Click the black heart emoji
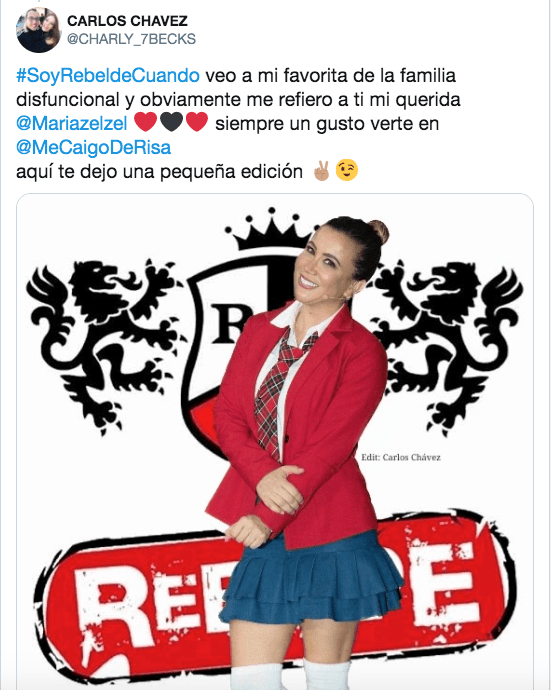 tap(171, 122)
